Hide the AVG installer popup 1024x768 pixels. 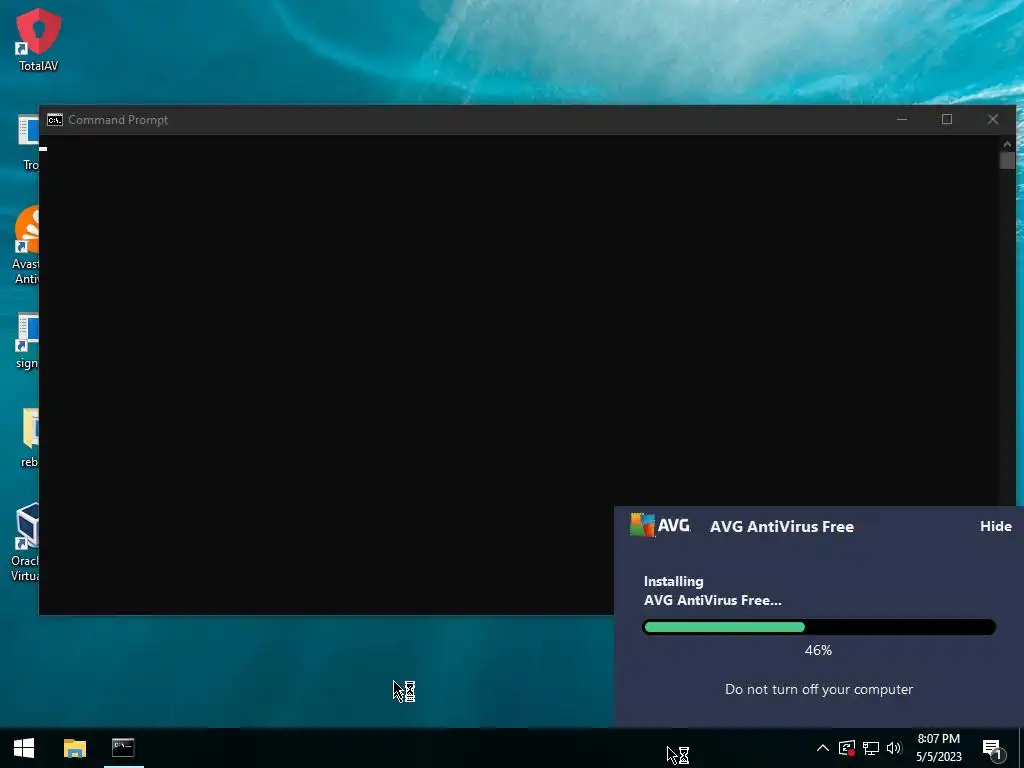click(995, 526)
